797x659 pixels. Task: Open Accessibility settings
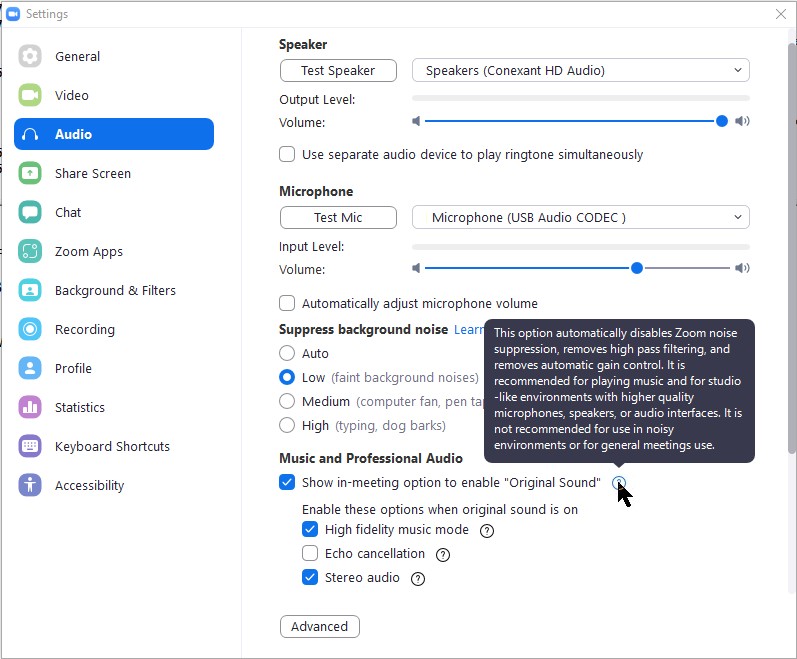(x=114, y=485)
